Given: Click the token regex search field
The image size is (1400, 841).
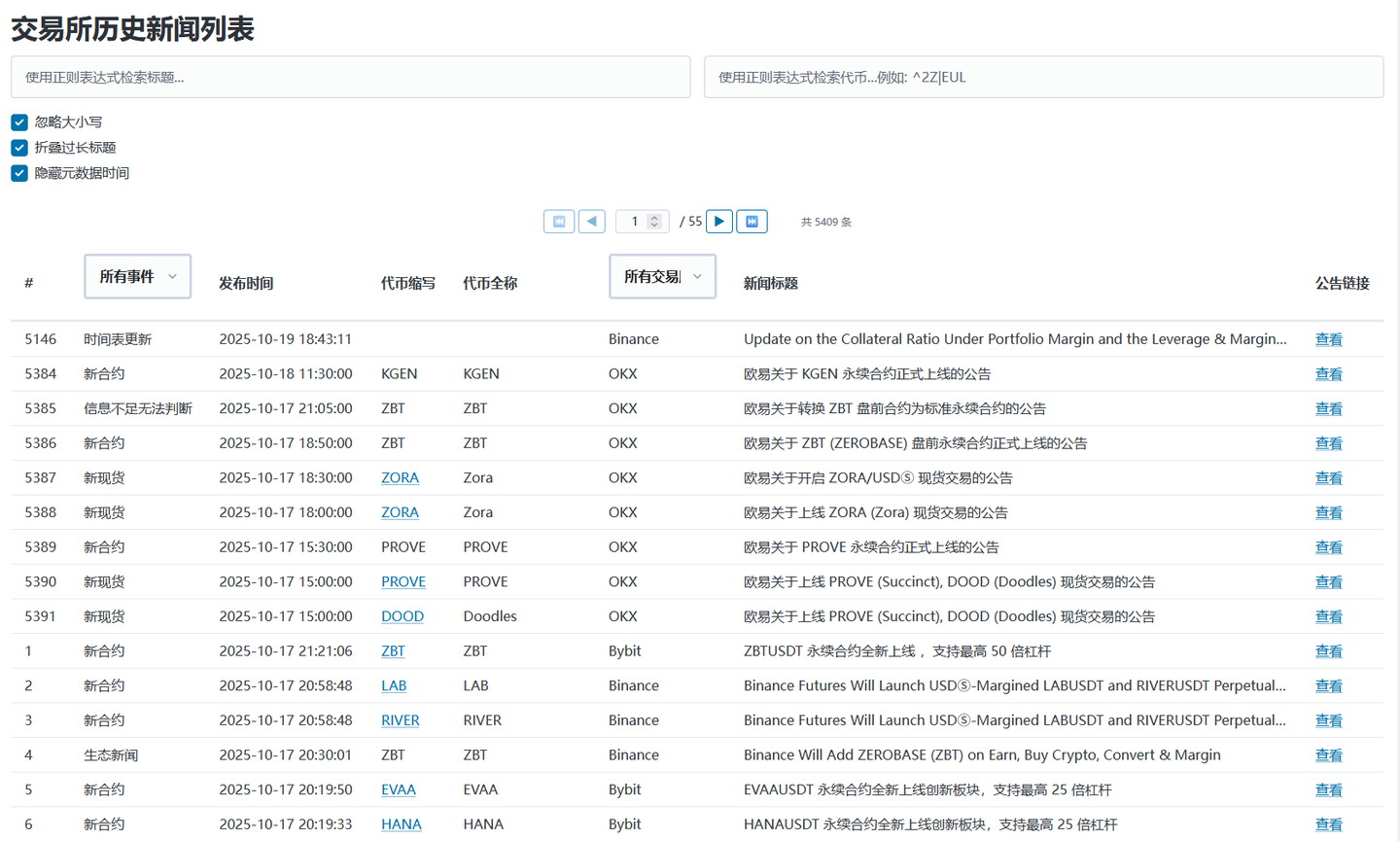Looking at the screenshot, I should coord(1044,77).
